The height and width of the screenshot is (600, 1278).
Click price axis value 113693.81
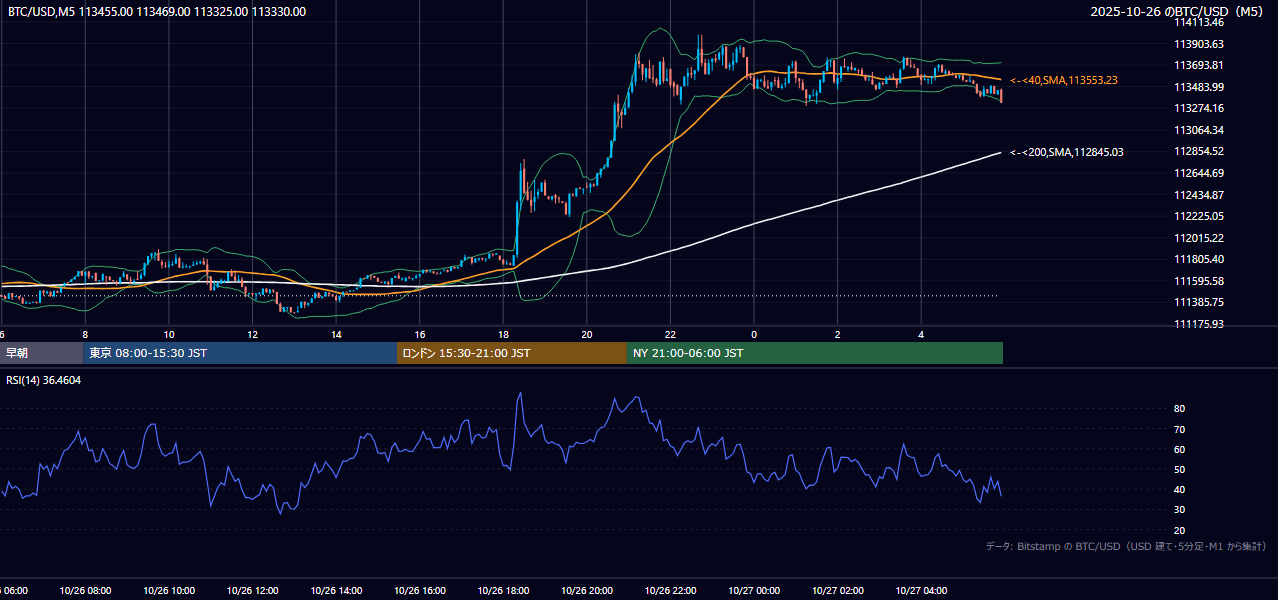click(x=1198, y=65)
